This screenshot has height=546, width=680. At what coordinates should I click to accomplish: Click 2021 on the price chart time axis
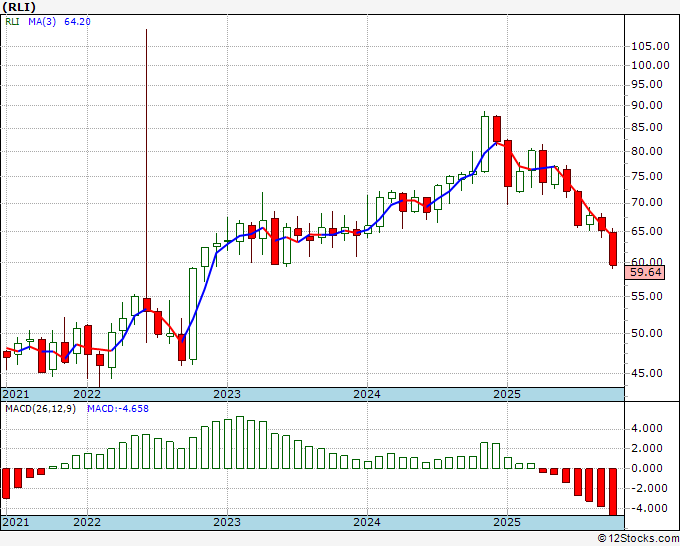coord(16,394)
